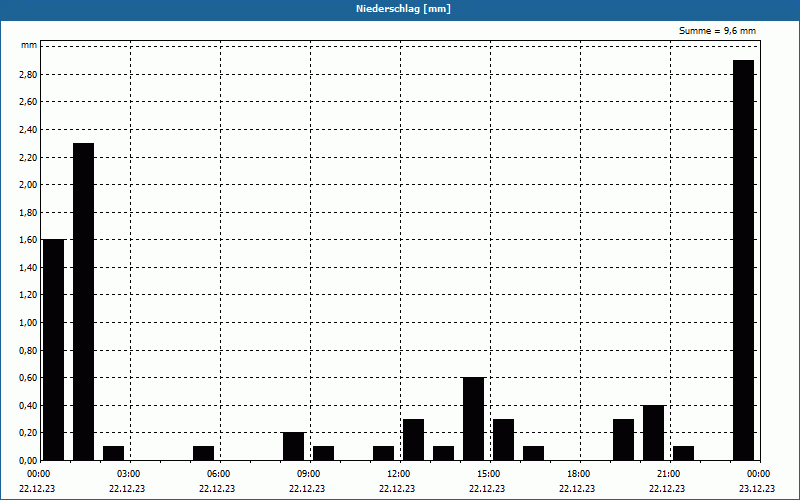The height and width of the screenshot is (500, 800).
Task: Click the 00:00 label above 23.12.23
Action: tap(759, 474)
